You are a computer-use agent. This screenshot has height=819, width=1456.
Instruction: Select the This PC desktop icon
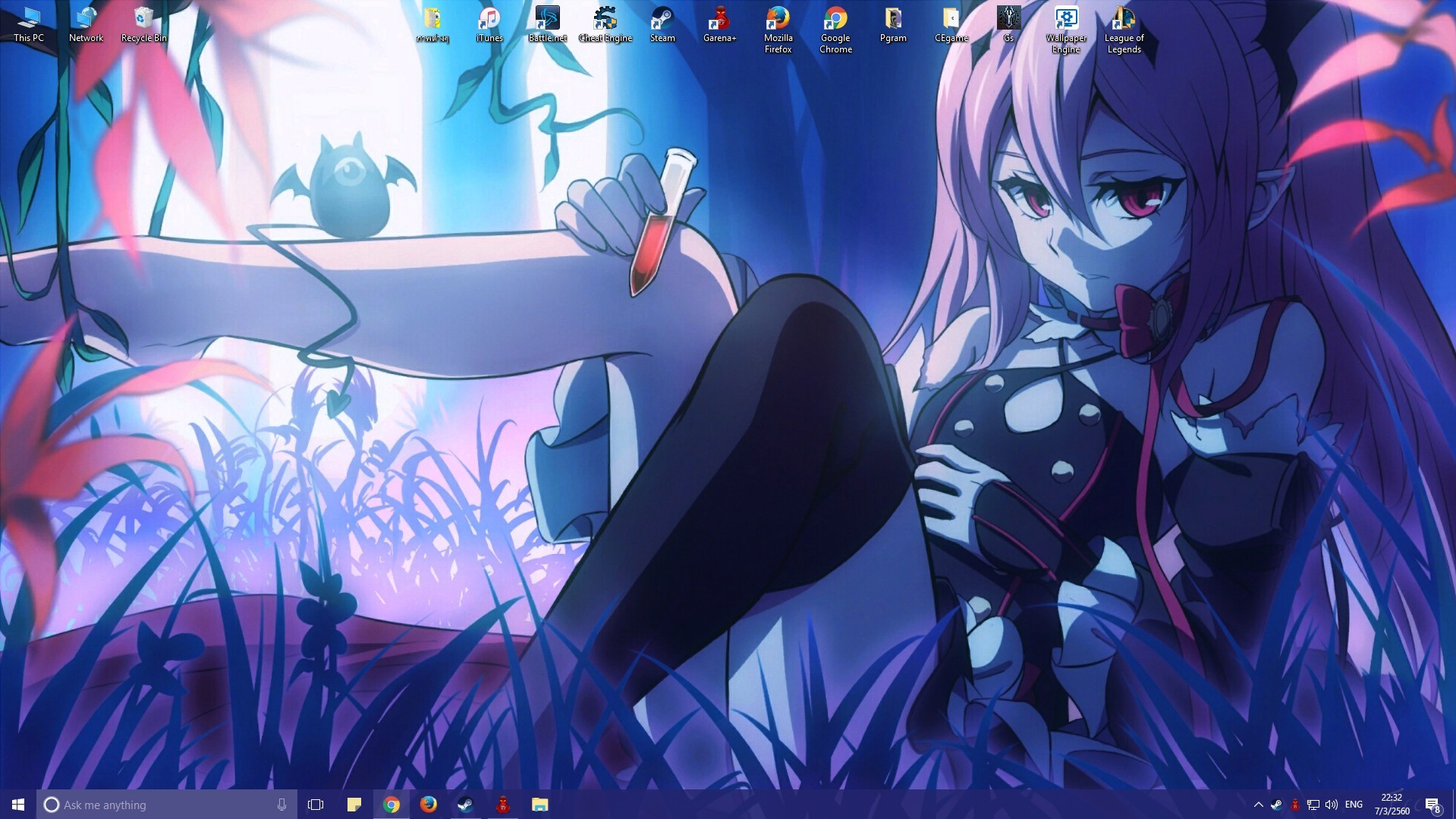click(x=29, y=24)
